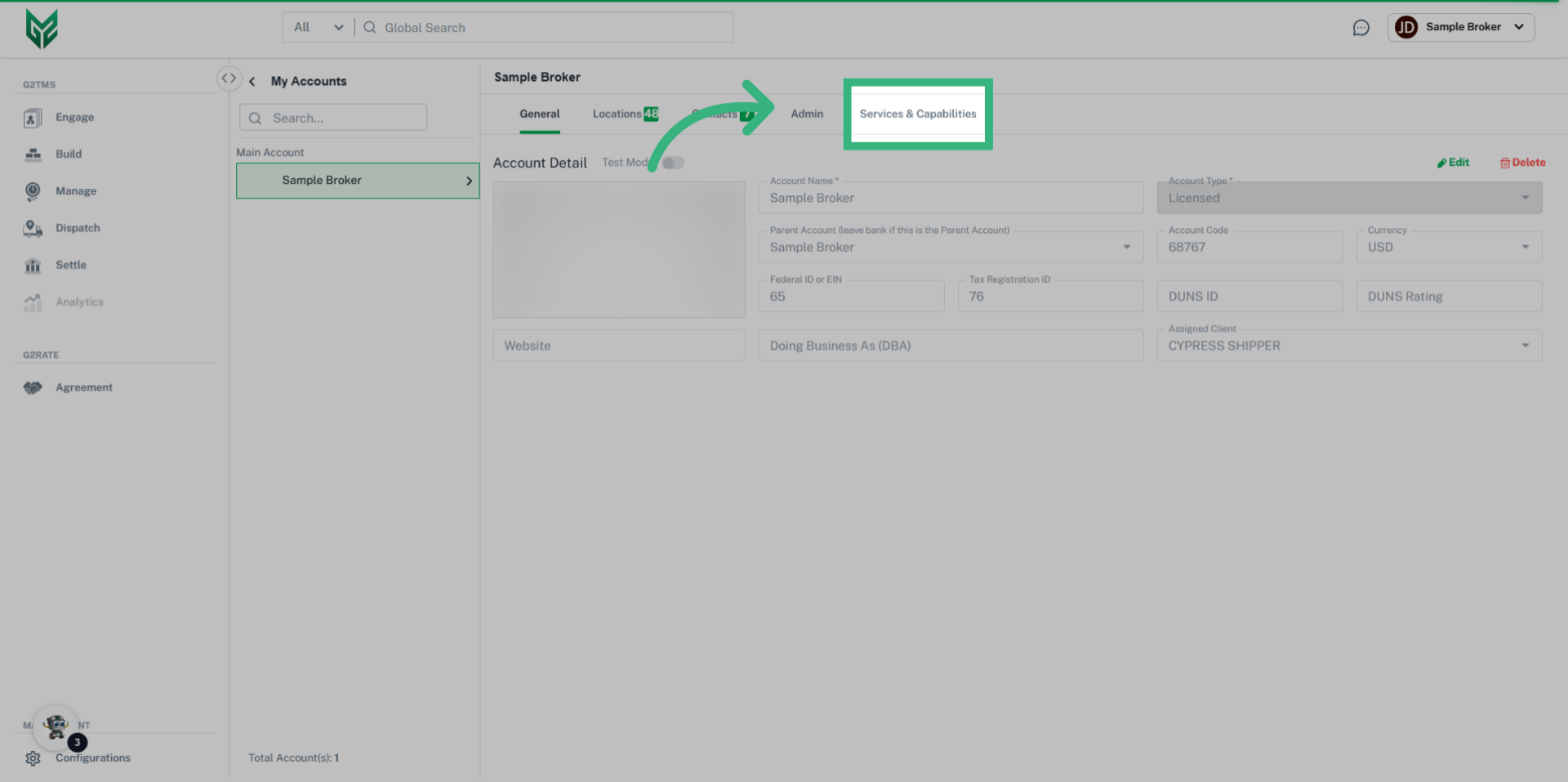Expand the Currency USD dropdown

[1524, 247]
